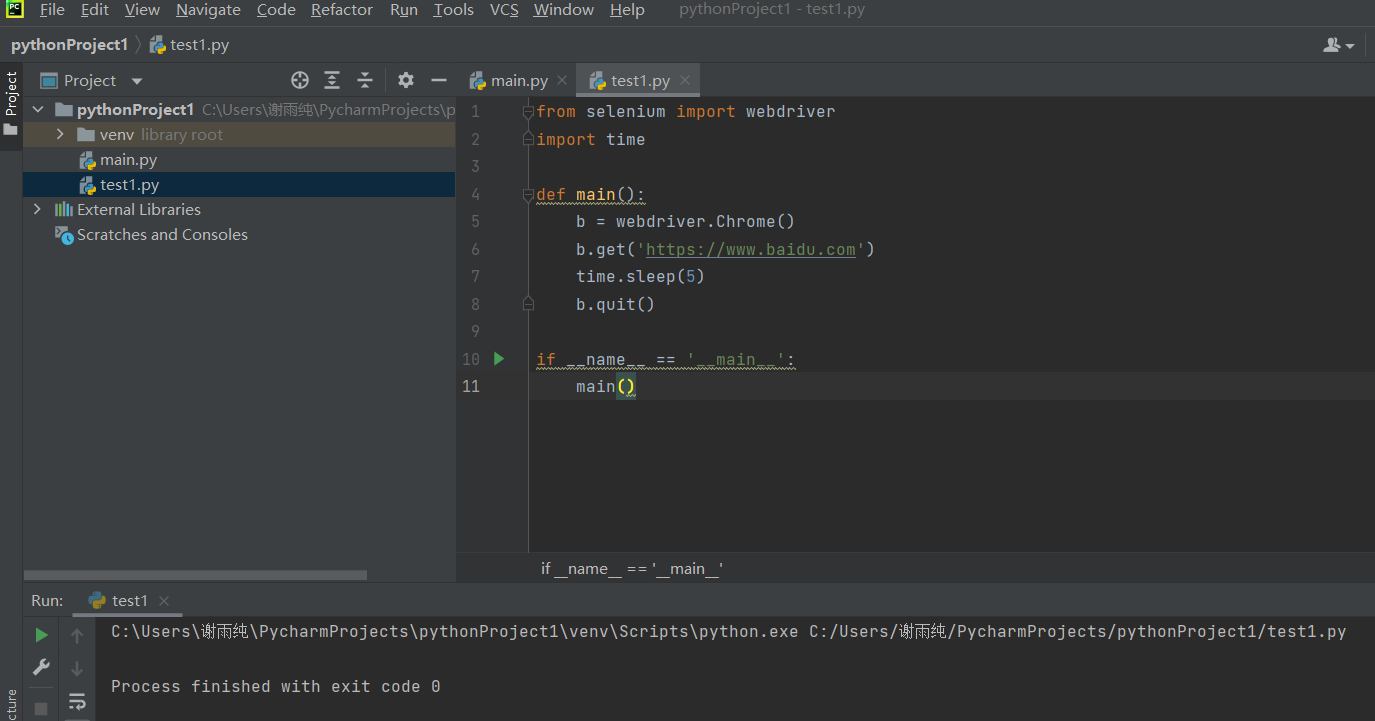Select the venv library root folder
1375x721 pixels.
point(239,134)
